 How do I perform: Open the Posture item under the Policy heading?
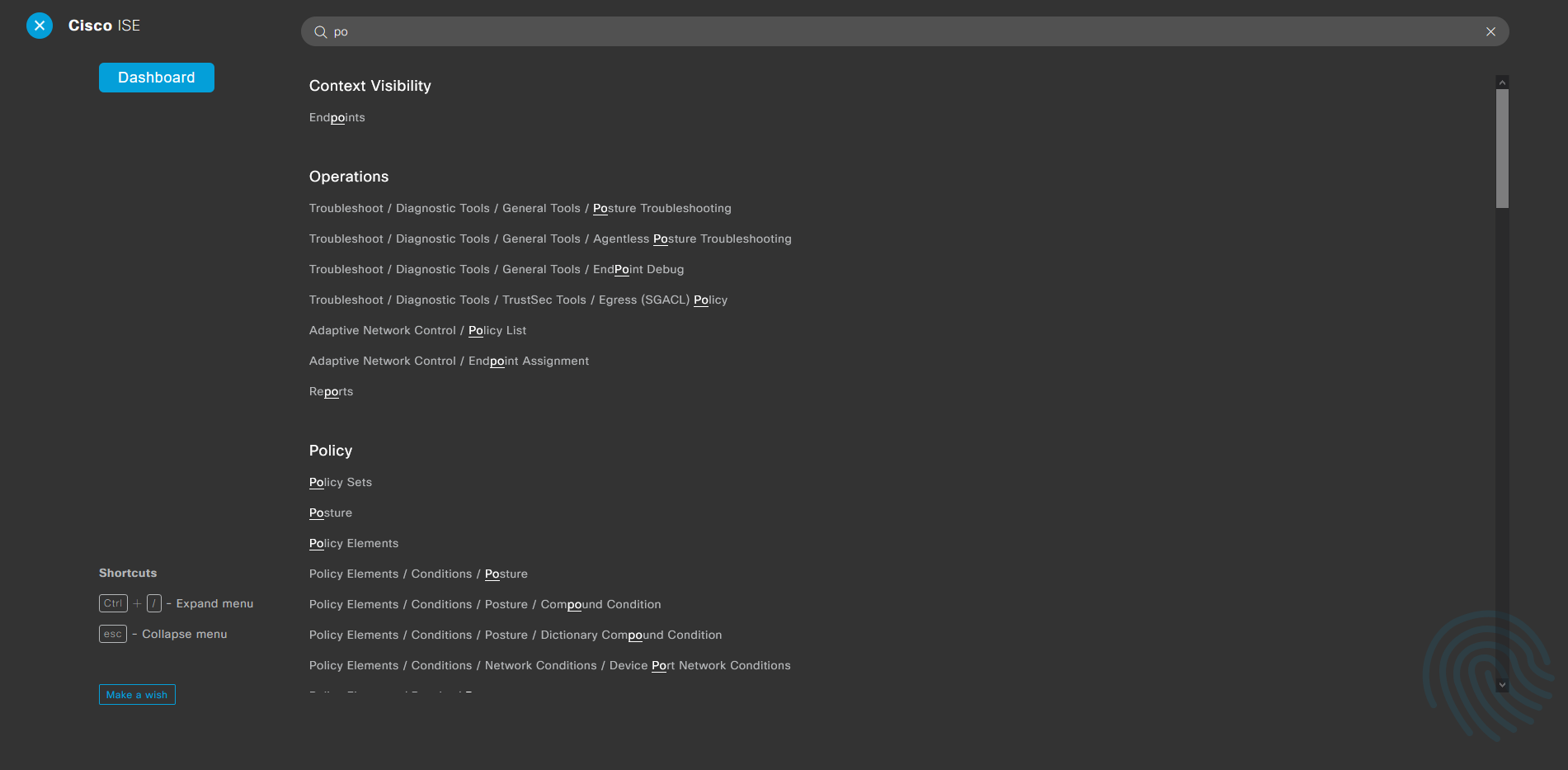click(331, 513)
